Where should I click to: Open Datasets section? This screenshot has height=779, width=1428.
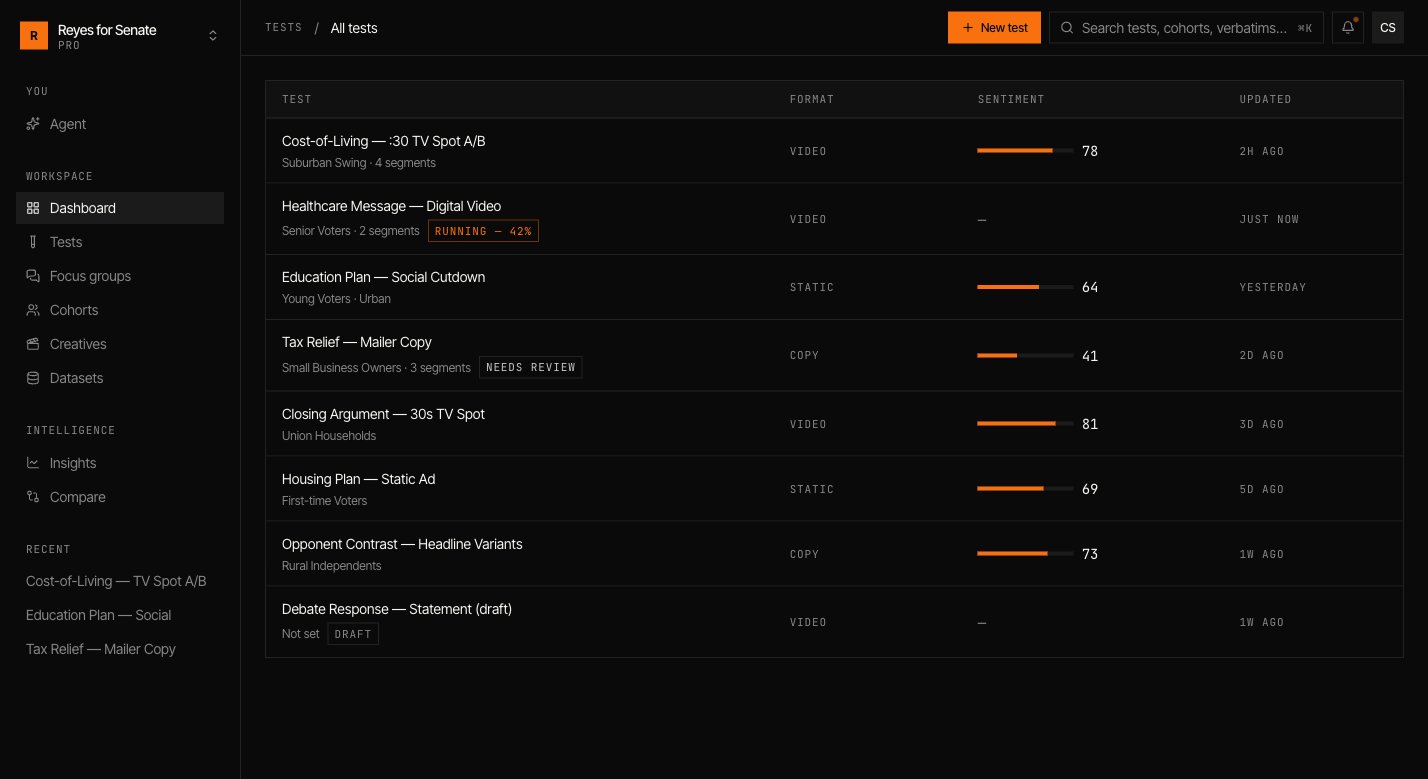(x=120, y=378)
